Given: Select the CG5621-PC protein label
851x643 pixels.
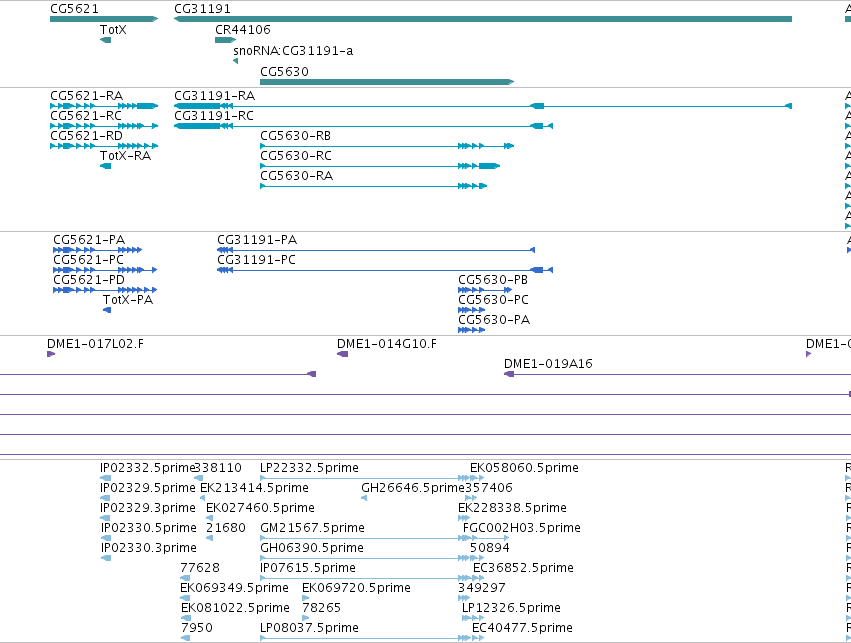Looking at the screenshot, I should (x=88, y=260).
